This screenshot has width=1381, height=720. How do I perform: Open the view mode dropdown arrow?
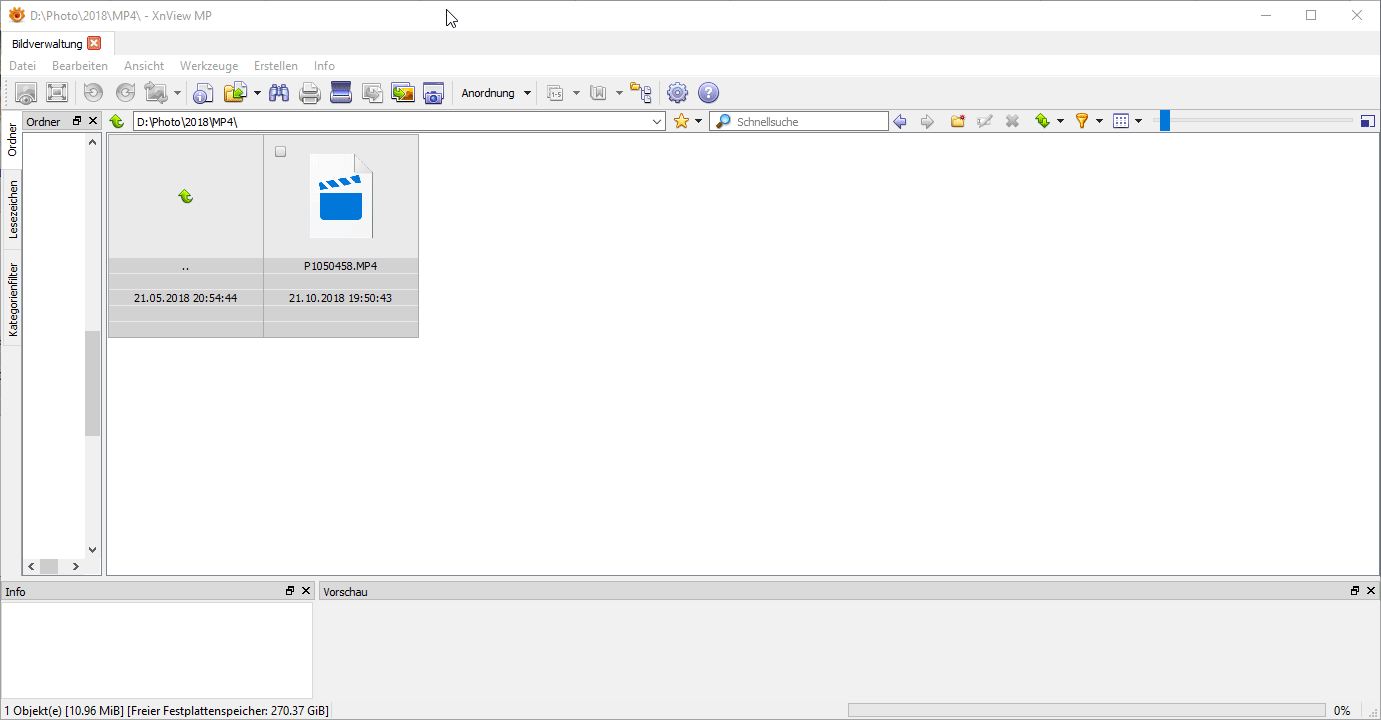(1138, 121)
